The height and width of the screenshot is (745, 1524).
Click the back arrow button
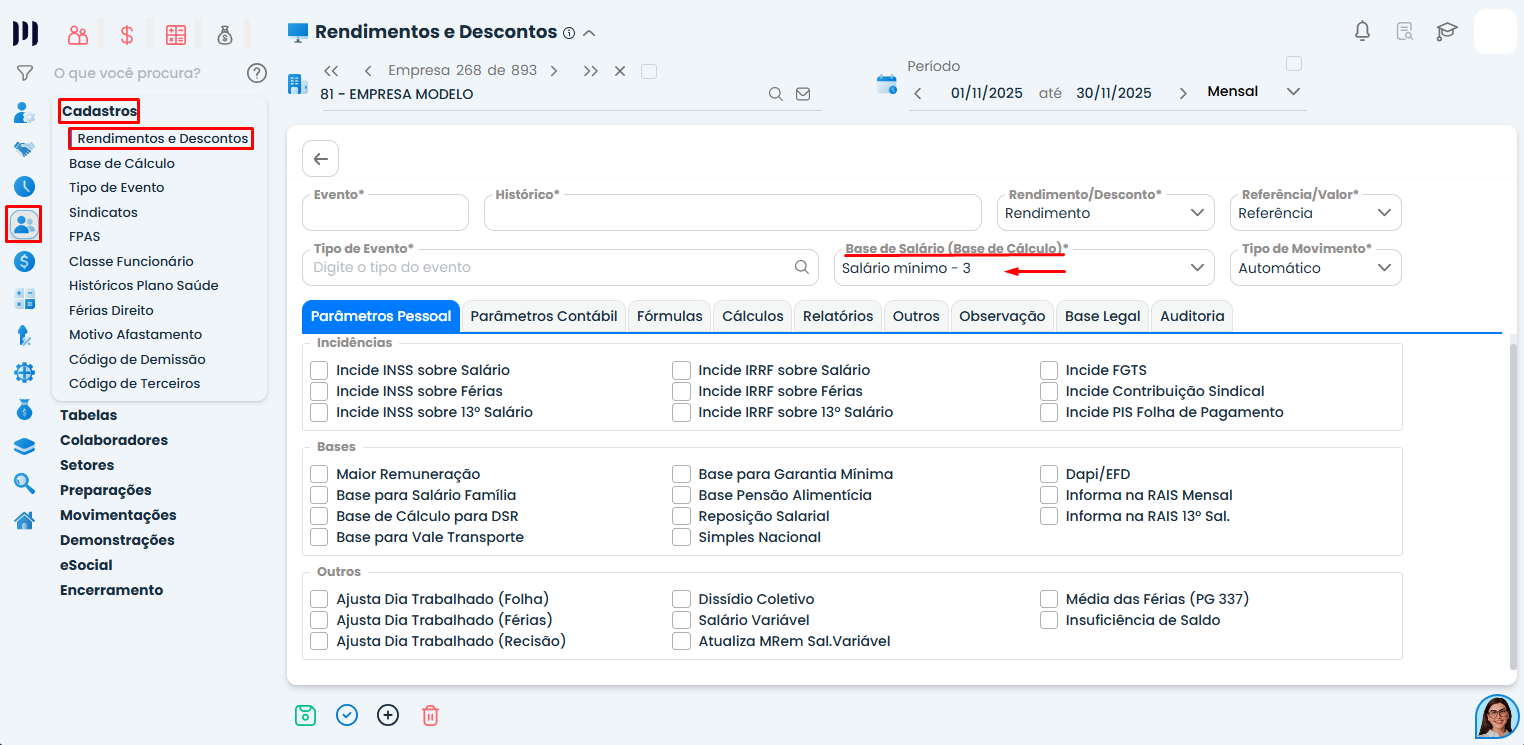pos(320,158)
